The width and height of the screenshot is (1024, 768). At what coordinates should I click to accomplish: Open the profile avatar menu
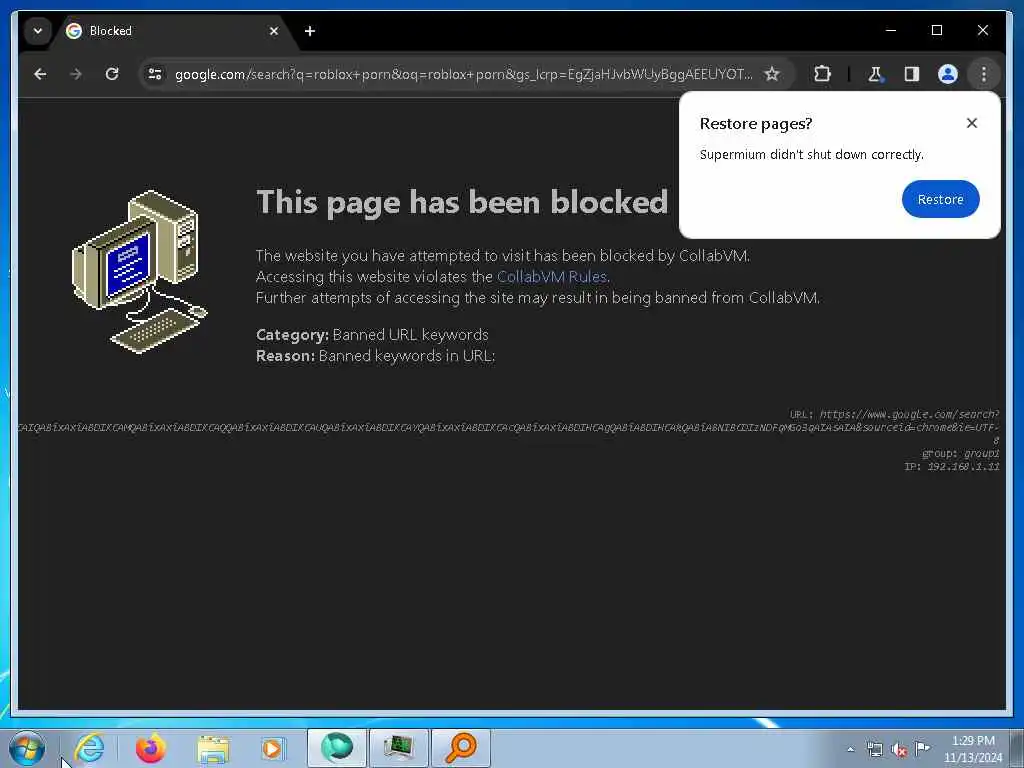tap(948, 74)
